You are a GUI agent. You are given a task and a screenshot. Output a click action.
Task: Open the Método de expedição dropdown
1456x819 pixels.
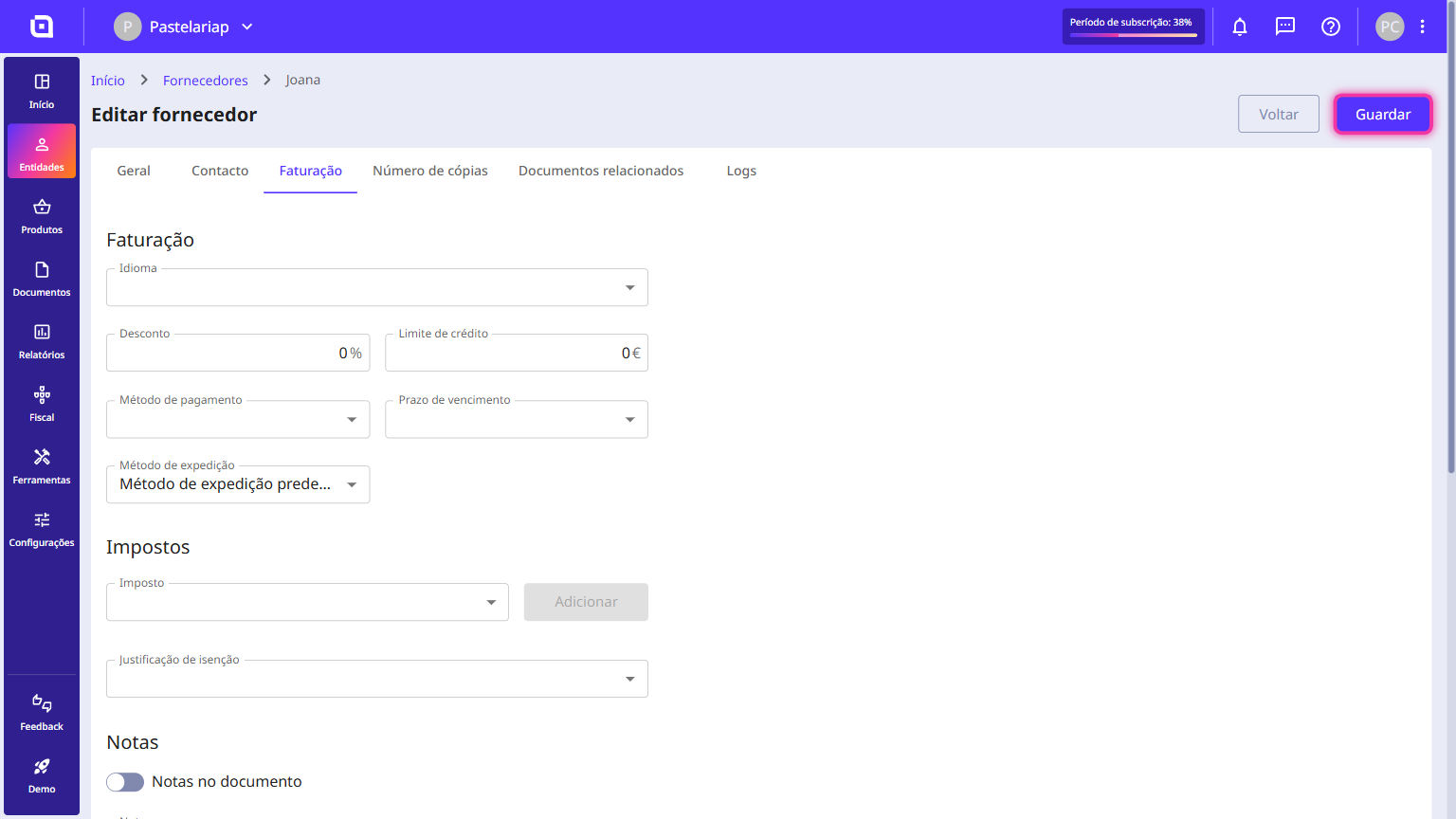pos(238,484)
